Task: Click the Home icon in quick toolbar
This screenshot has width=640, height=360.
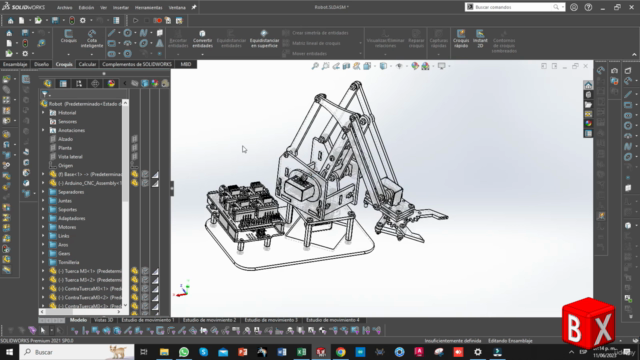Action: click(x=11, y=20)
